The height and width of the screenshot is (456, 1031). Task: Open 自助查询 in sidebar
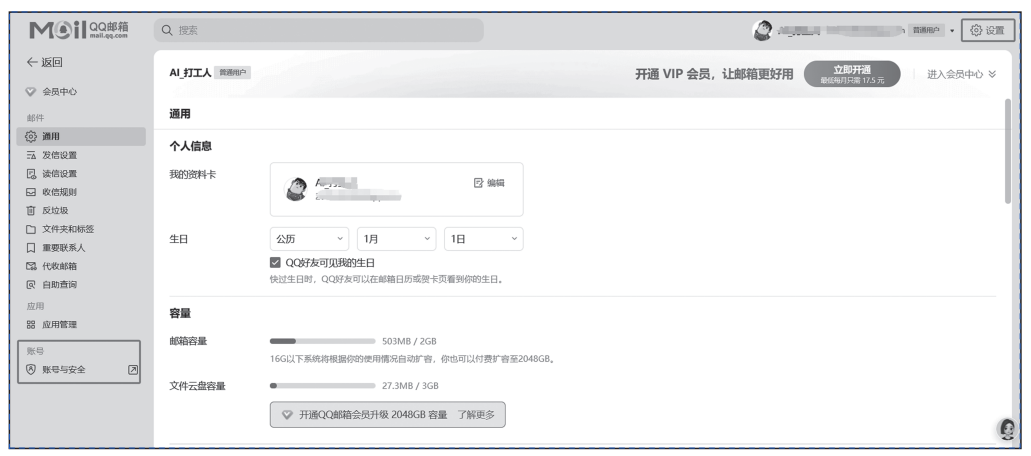(59, 285)
